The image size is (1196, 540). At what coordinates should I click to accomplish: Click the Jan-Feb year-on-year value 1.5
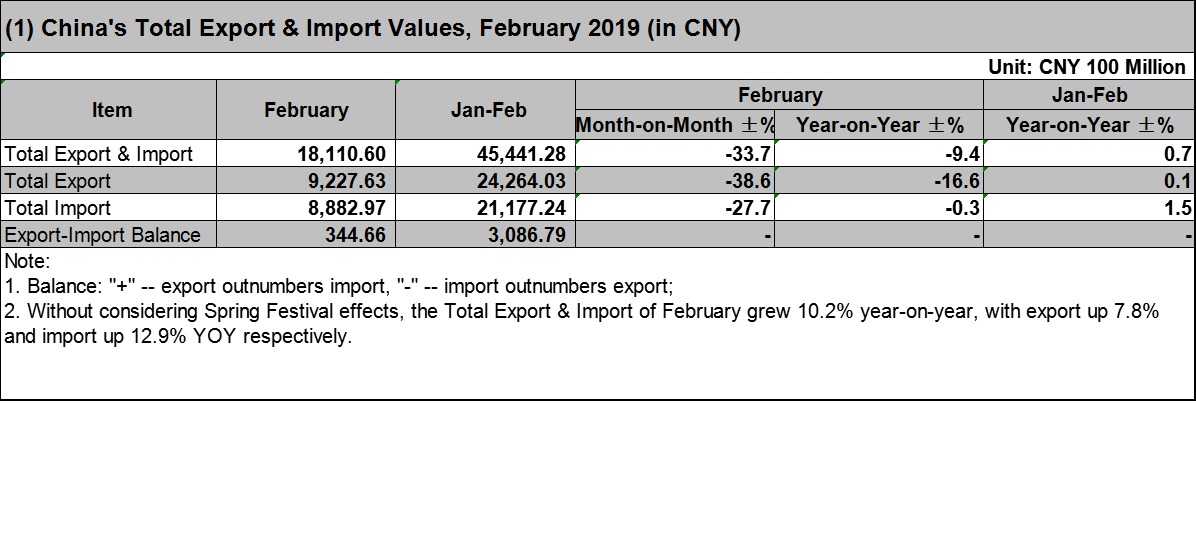point(1089,207)
